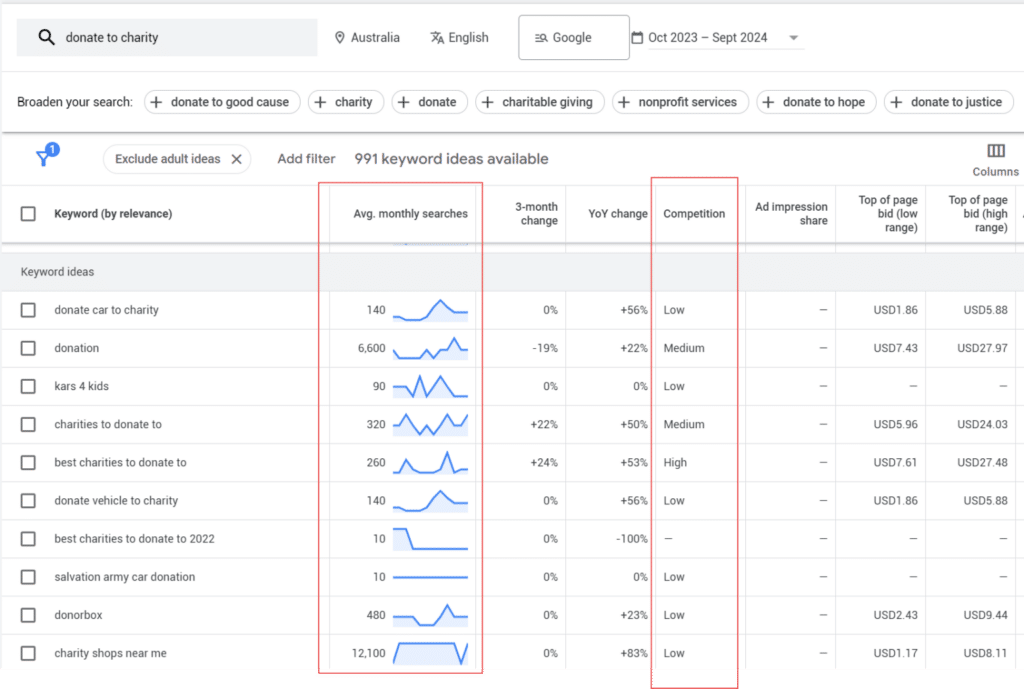This screenshot has width=1024, height=689.
Task: Click the -100% YoY change value
Action: (632, 539)
